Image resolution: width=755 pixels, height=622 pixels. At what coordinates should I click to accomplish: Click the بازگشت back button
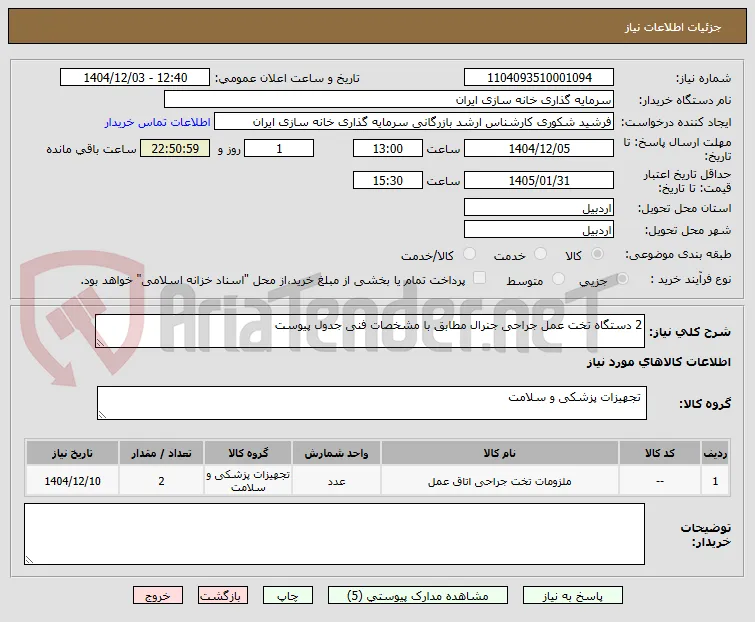pyautogui.click(x=222, y=596)
